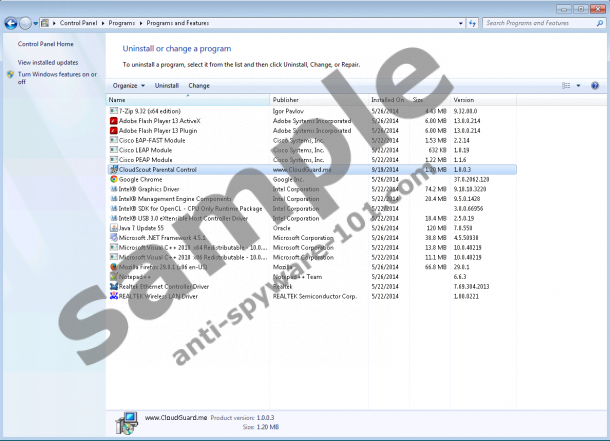Click Uninstall in the toolbar
Image resolution: width=610 pixels, height=441 pixels.
tap(166, 86)
